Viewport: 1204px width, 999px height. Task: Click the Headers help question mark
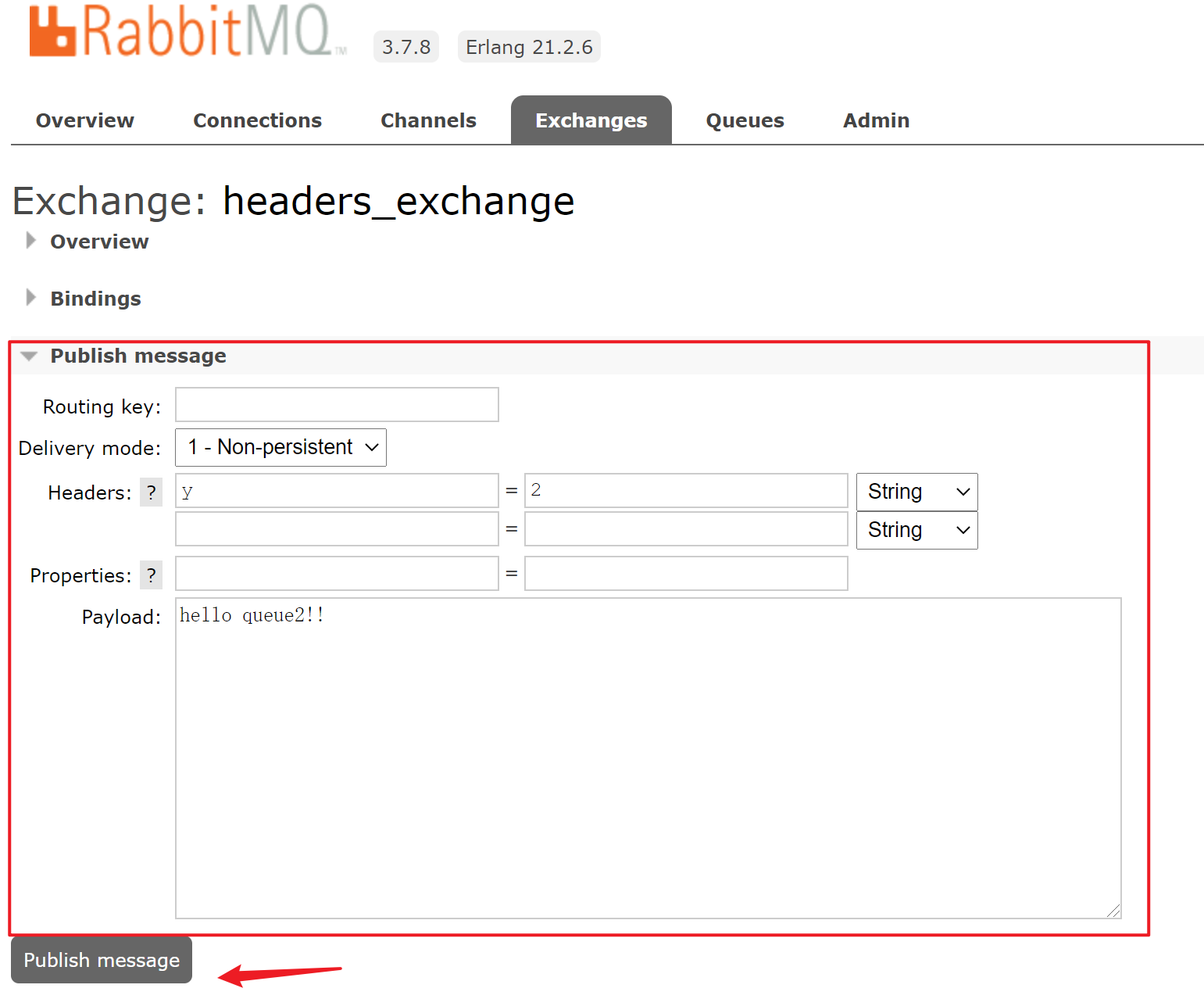click(x=151, y=492)
